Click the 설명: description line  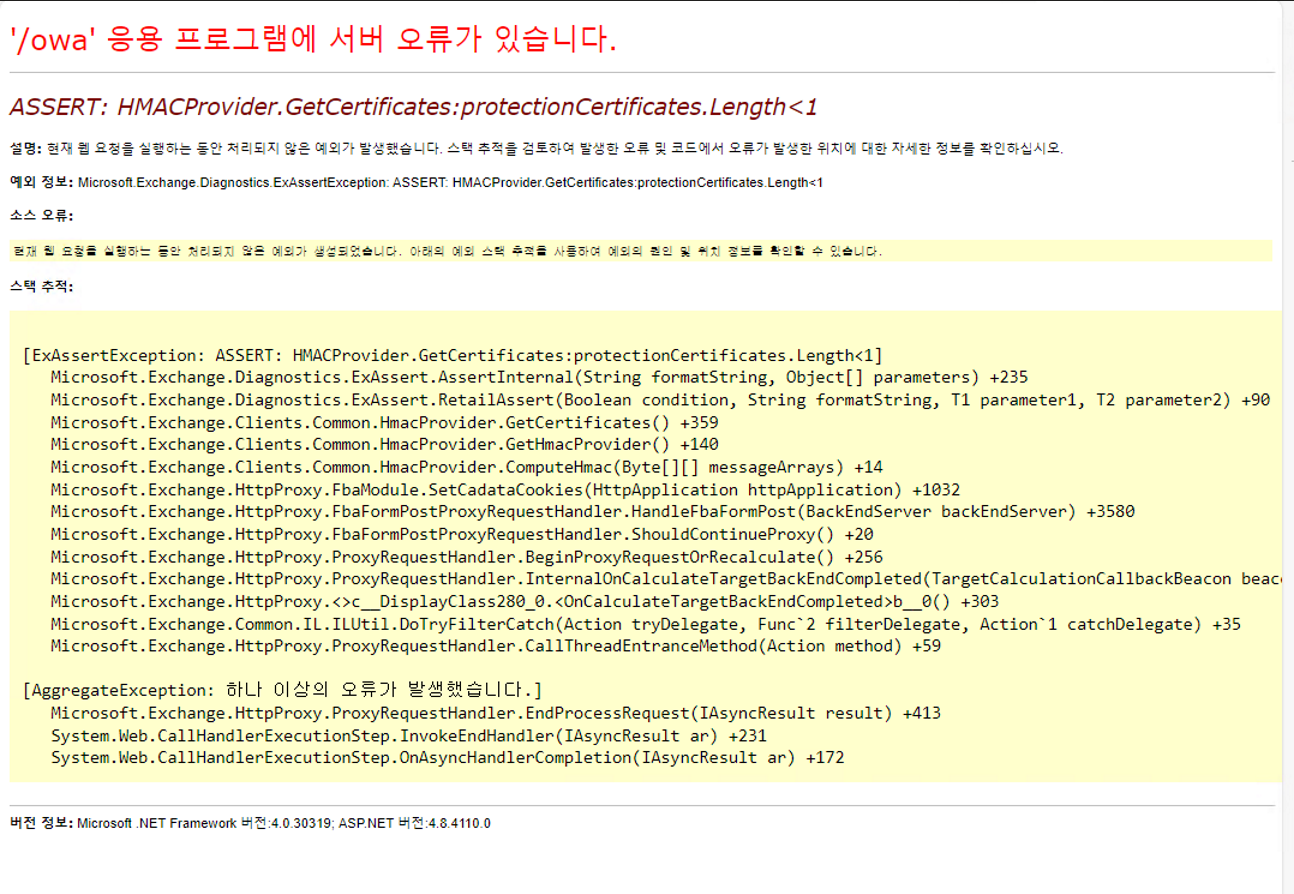[x=537, y=148]
